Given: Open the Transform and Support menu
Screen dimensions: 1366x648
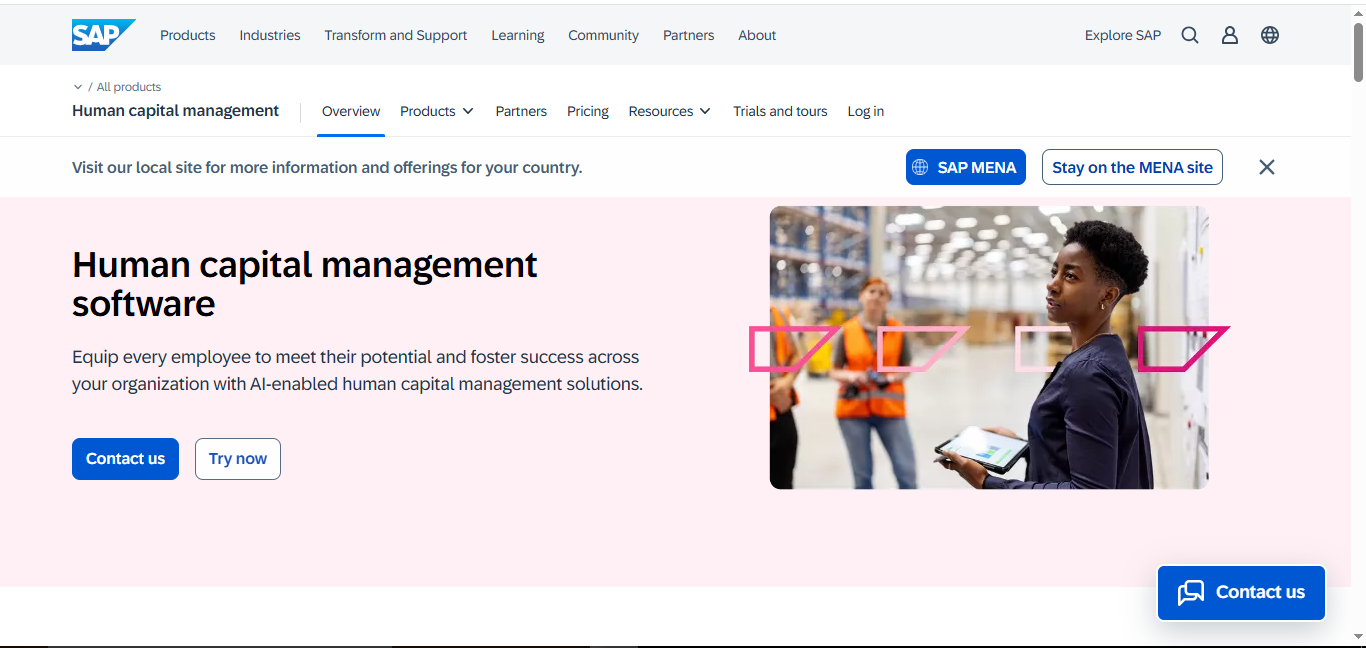Looking at the screenshot, I should click(395, 35).
